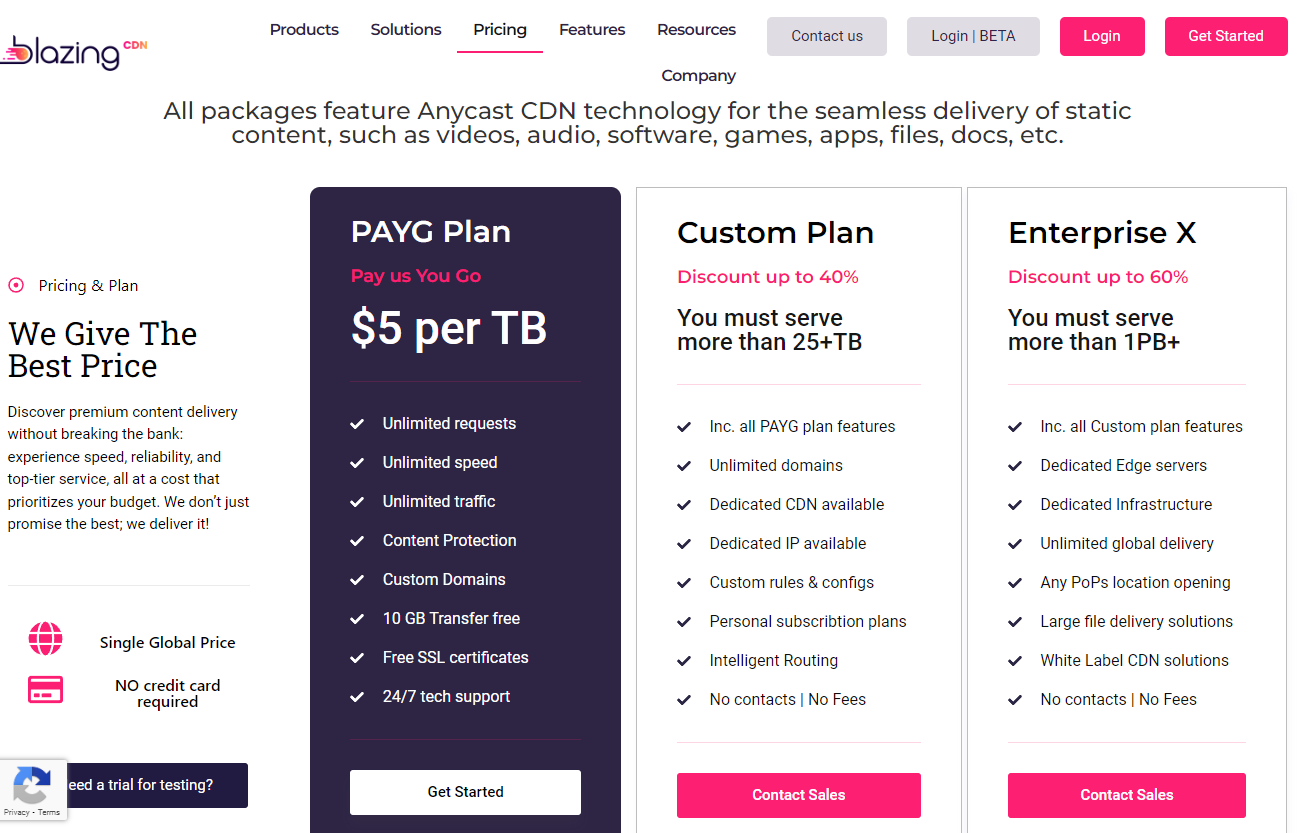
Task: Open the Company menu
Action: 698,76
